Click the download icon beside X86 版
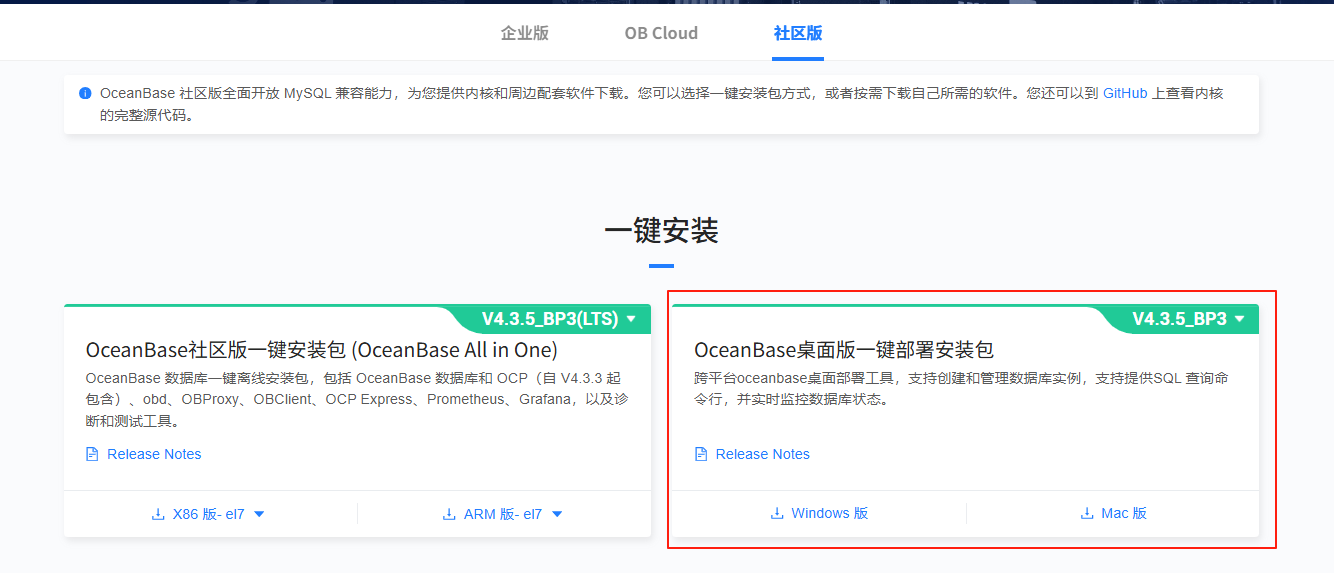The height and width of the screenshot is (573, 1334). coord(157,514)
